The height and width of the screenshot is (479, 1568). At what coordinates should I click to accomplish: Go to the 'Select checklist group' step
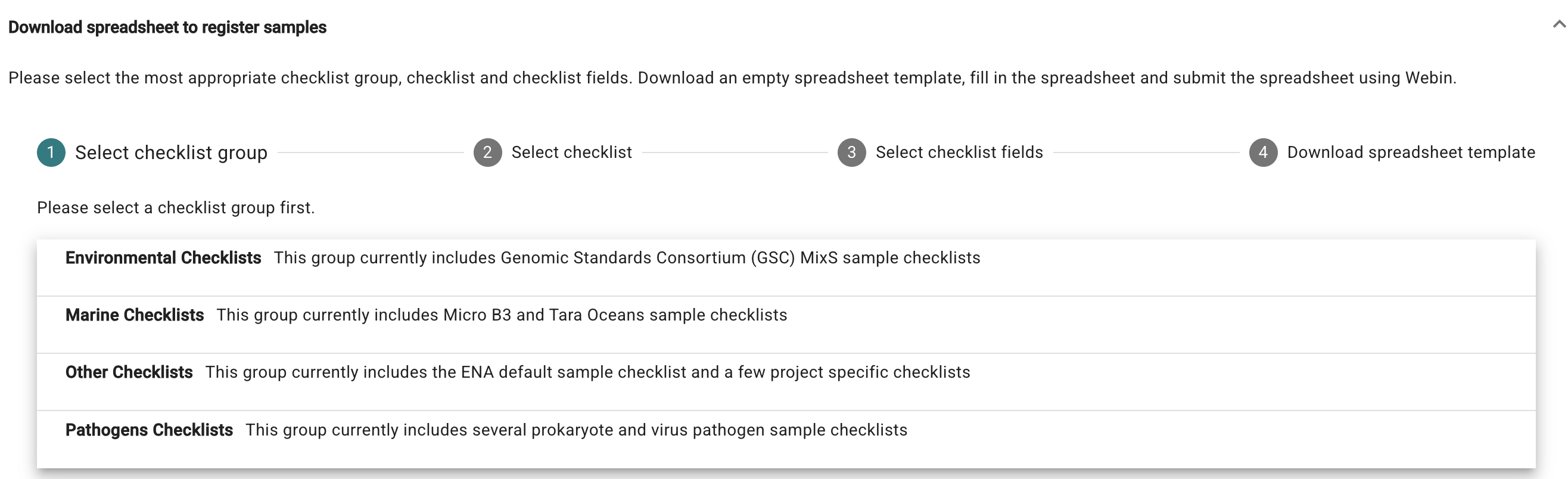pos(171,152)
